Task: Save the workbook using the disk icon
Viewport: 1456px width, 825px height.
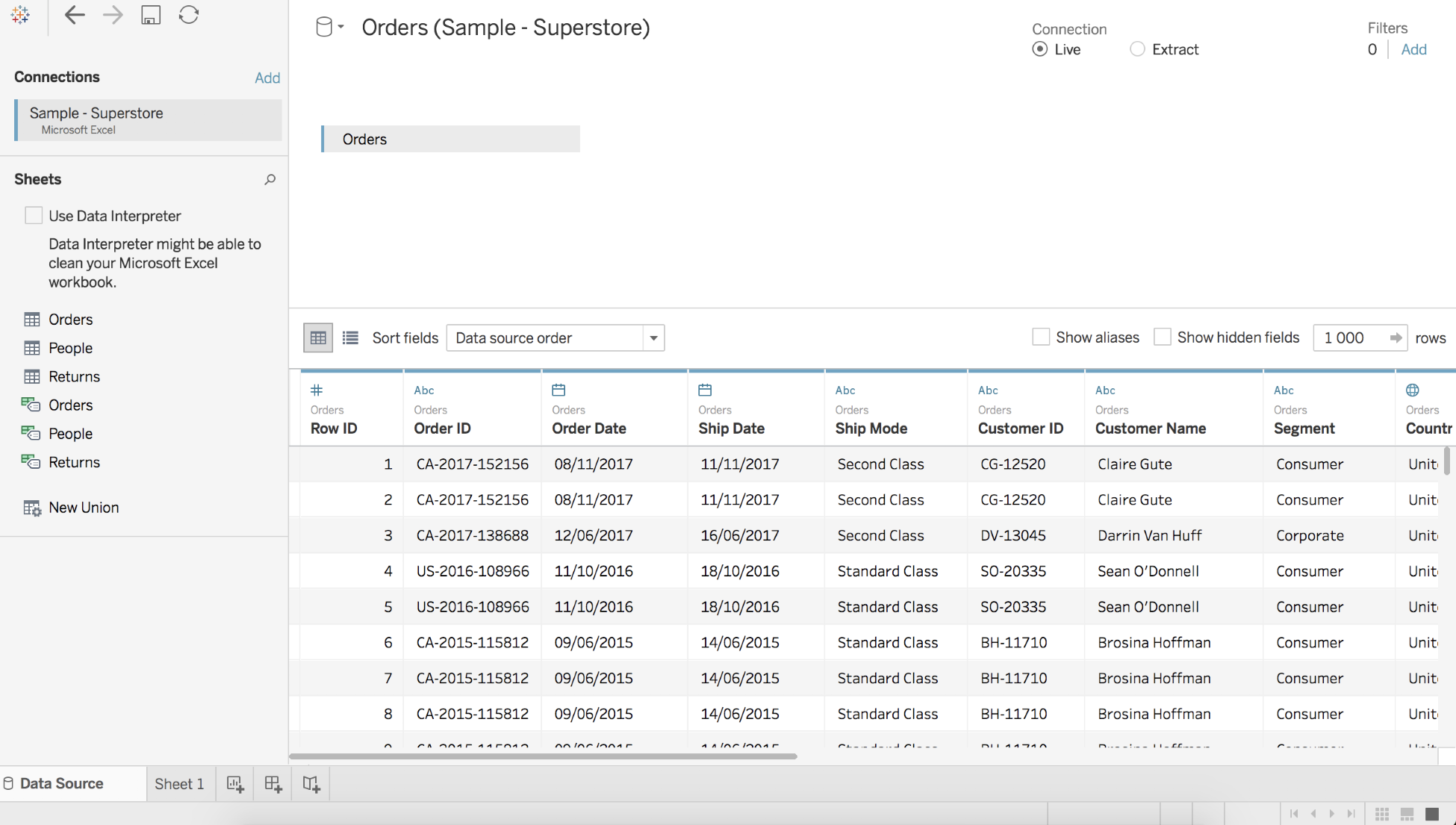Action: [151, 15]
